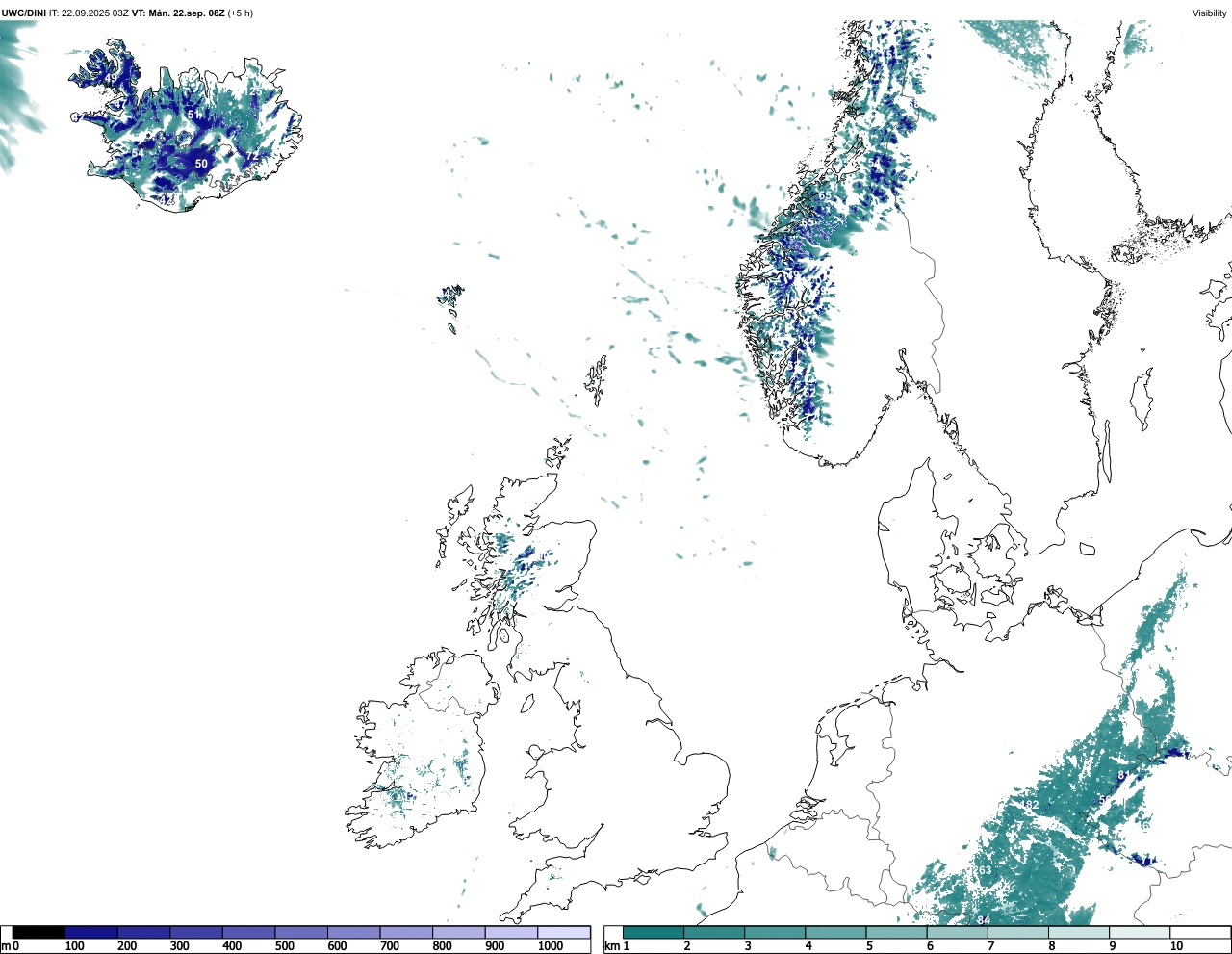1232x954 pixels.
Task: Select the 200–300 m visibility color band
Action: (143, 932)
